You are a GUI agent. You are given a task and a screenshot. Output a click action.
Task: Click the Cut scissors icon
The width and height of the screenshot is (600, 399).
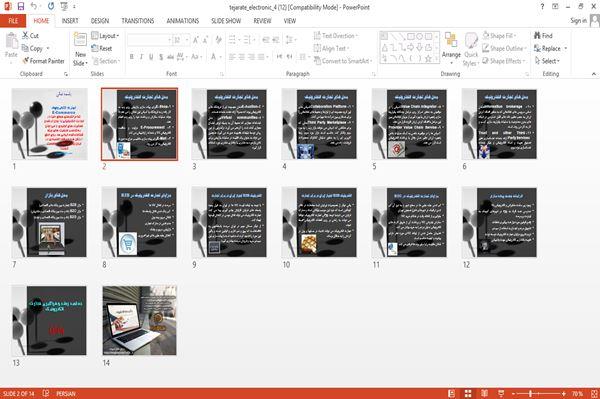[x=25, y=36]
